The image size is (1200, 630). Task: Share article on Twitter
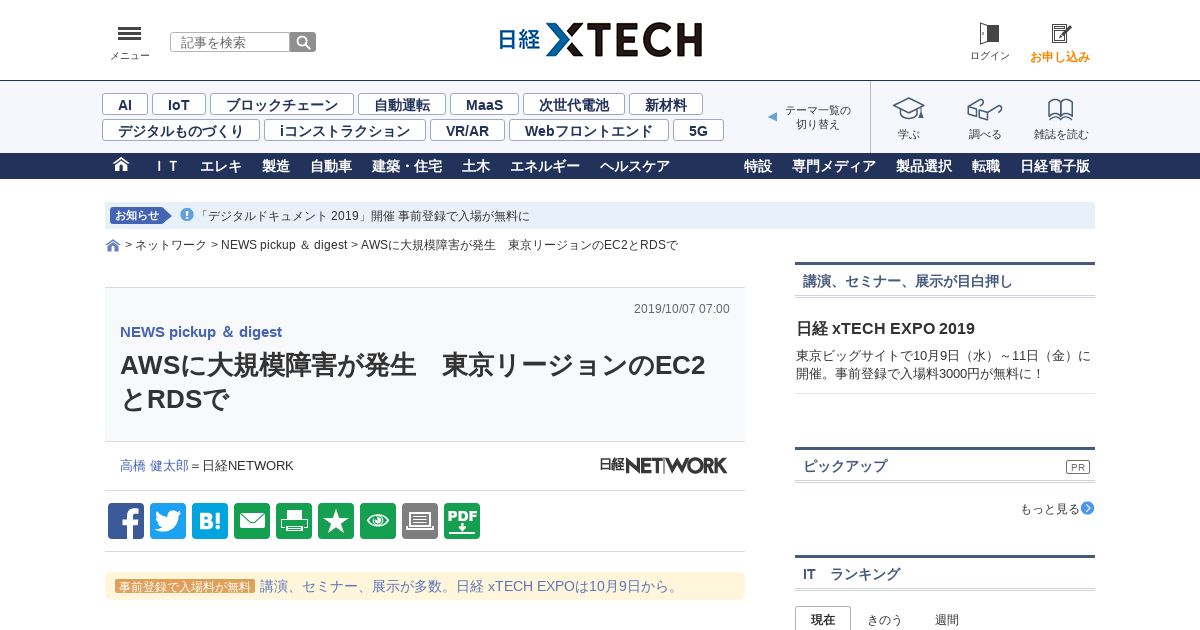[168, 521]
